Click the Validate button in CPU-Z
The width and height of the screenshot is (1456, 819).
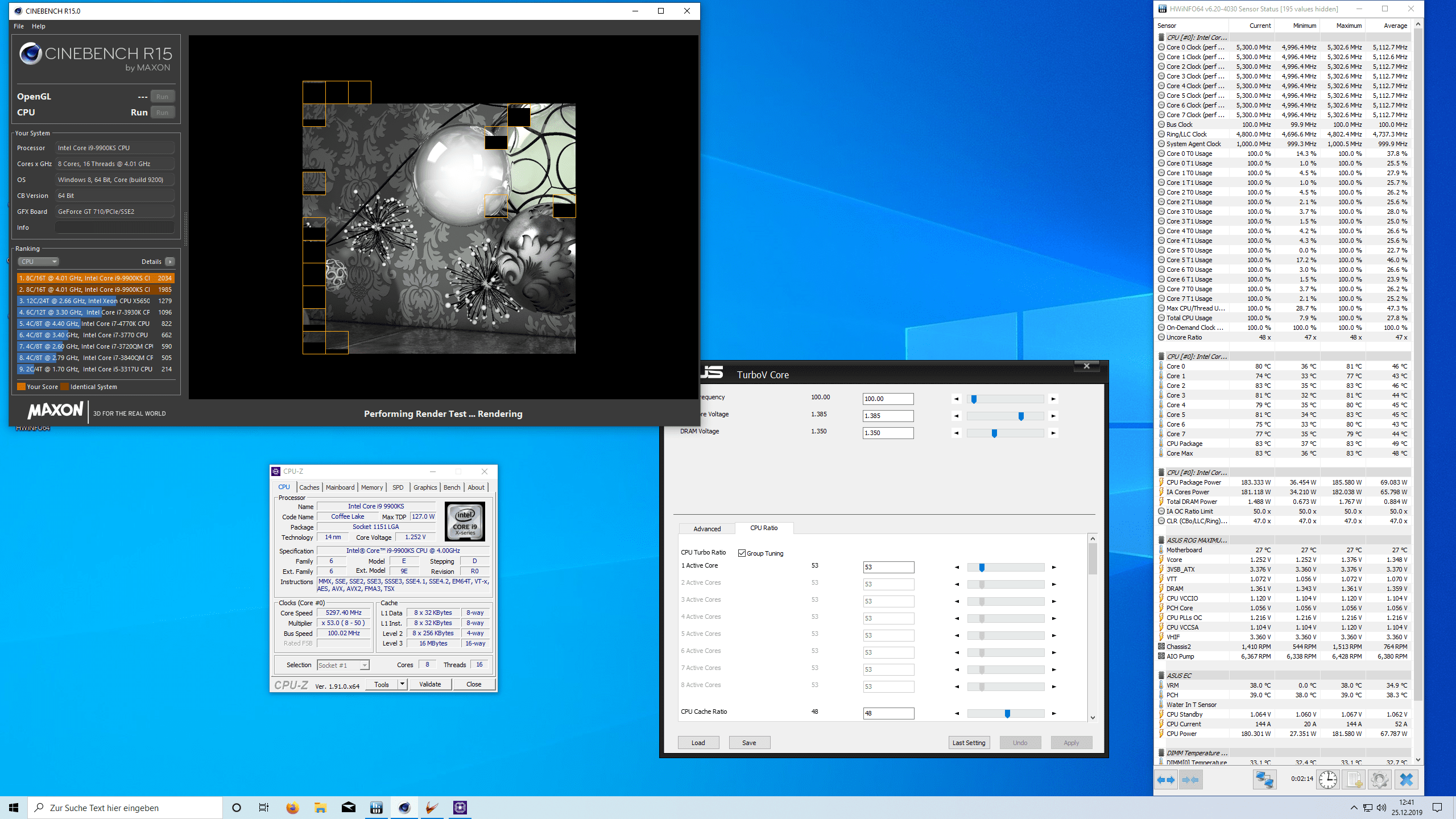coord(430,684)
